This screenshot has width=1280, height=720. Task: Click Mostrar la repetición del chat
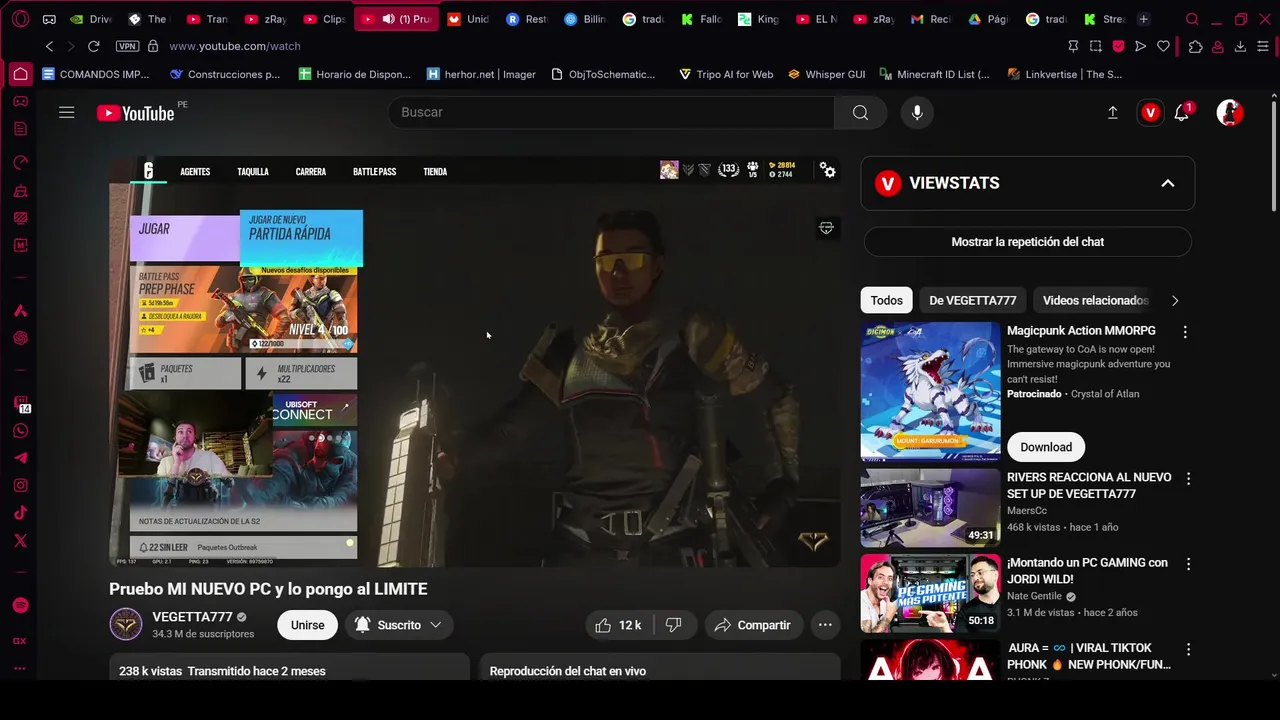coord(1027,242)
